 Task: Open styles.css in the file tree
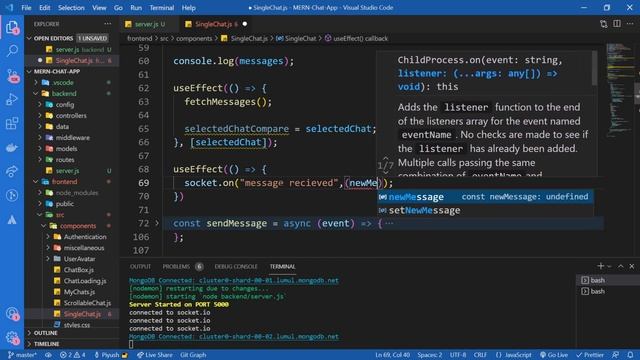[x=77, y=325]
